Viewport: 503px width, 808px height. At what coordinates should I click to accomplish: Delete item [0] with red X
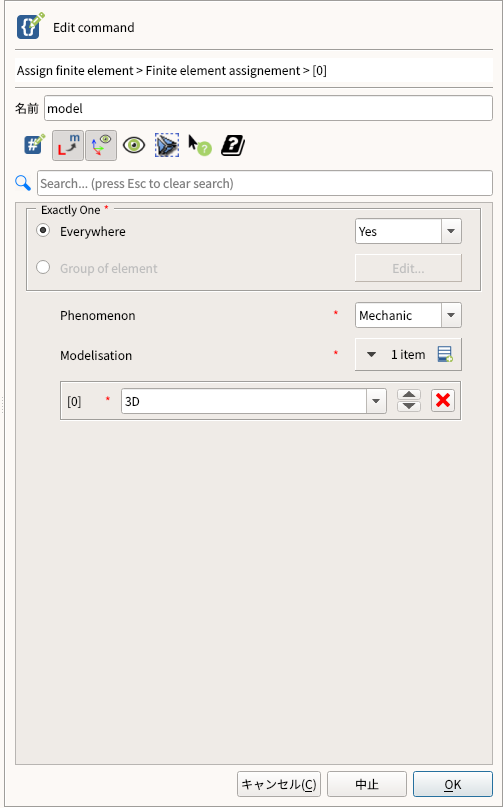[443, 400]
